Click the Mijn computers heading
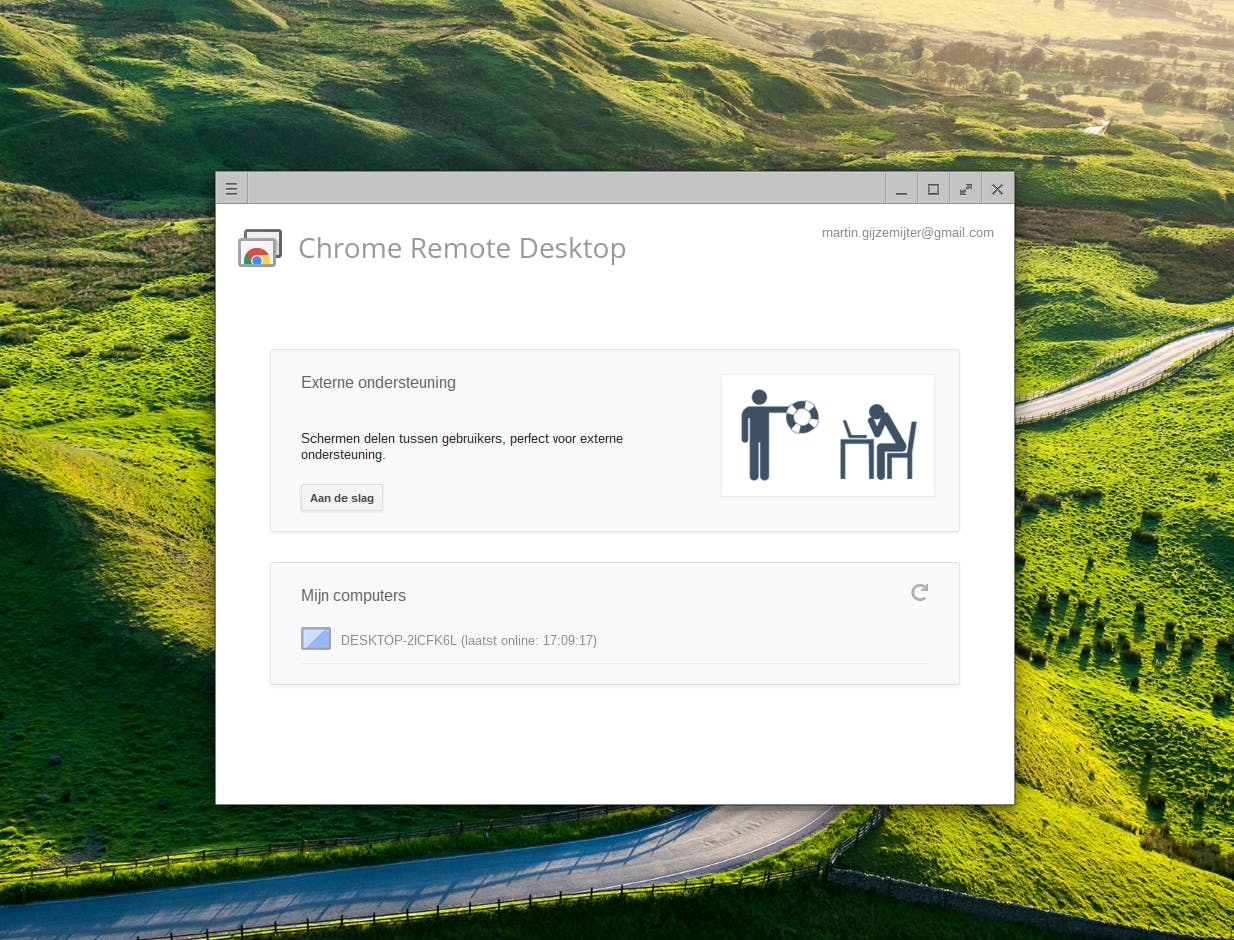The width and height of the screenshot is (1234, 940). click(x=353, y=595)
